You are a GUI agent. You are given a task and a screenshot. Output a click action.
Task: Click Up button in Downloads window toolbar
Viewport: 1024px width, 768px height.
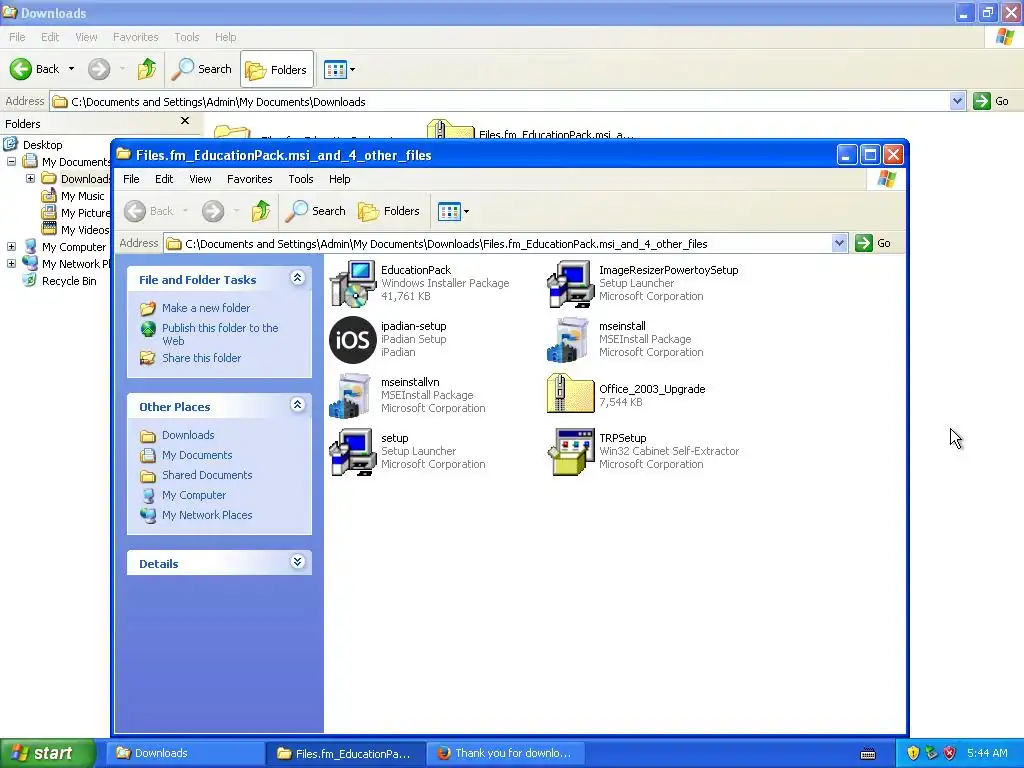147,69
